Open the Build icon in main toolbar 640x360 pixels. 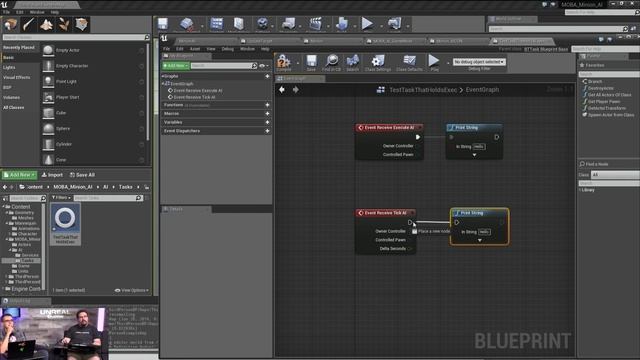click(x=342, y=24)
